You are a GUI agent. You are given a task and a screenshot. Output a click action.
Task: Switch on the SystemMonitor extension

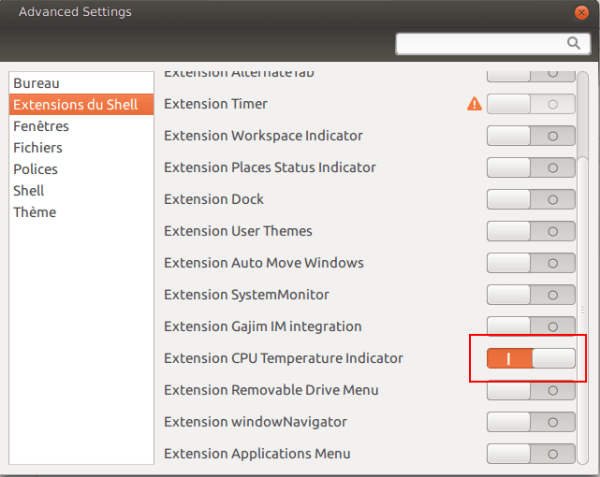point(531,294)
